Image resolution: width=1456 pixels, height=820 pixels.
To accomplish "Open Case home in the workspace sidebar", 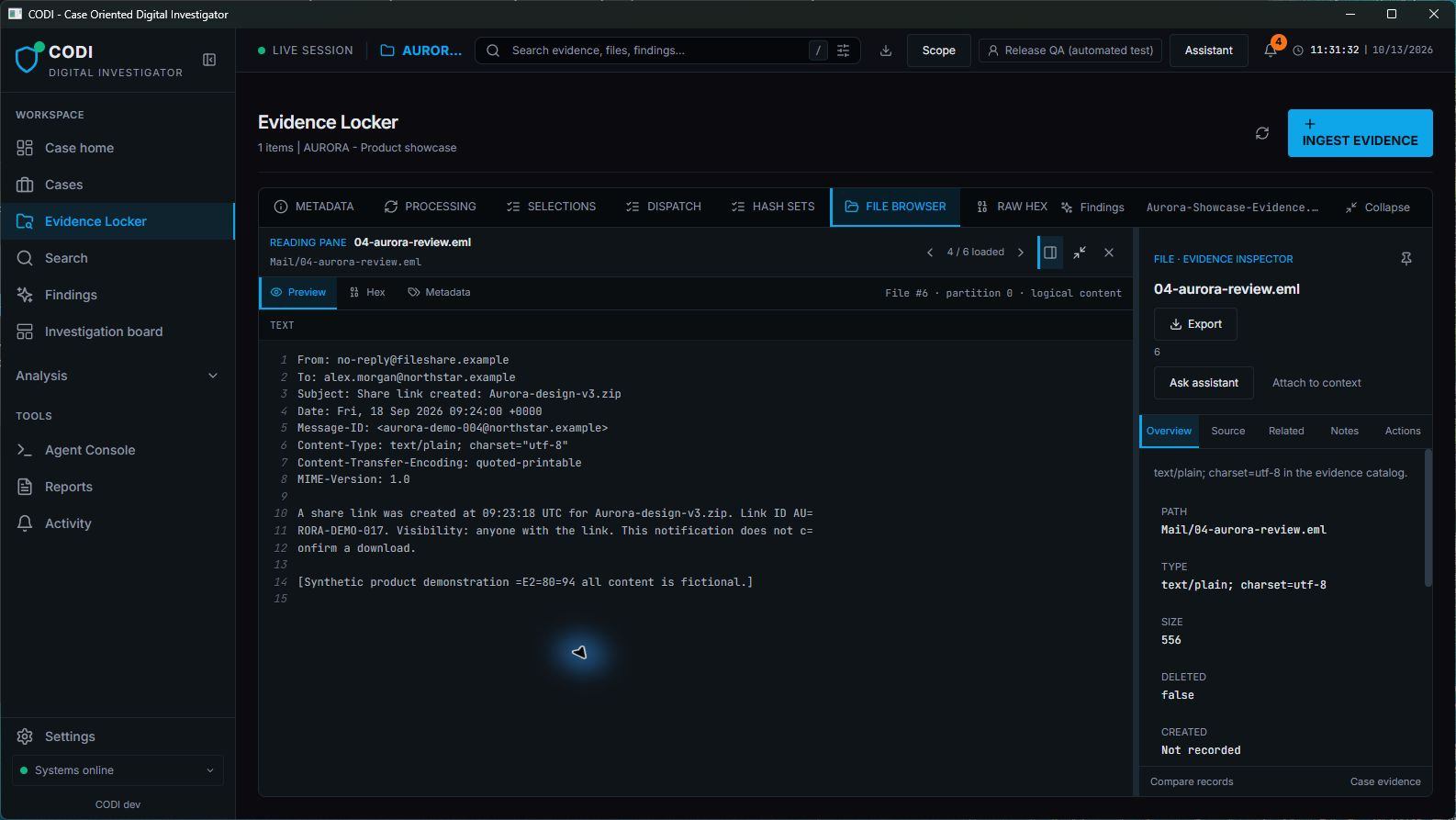I will (x=118, y=148).
